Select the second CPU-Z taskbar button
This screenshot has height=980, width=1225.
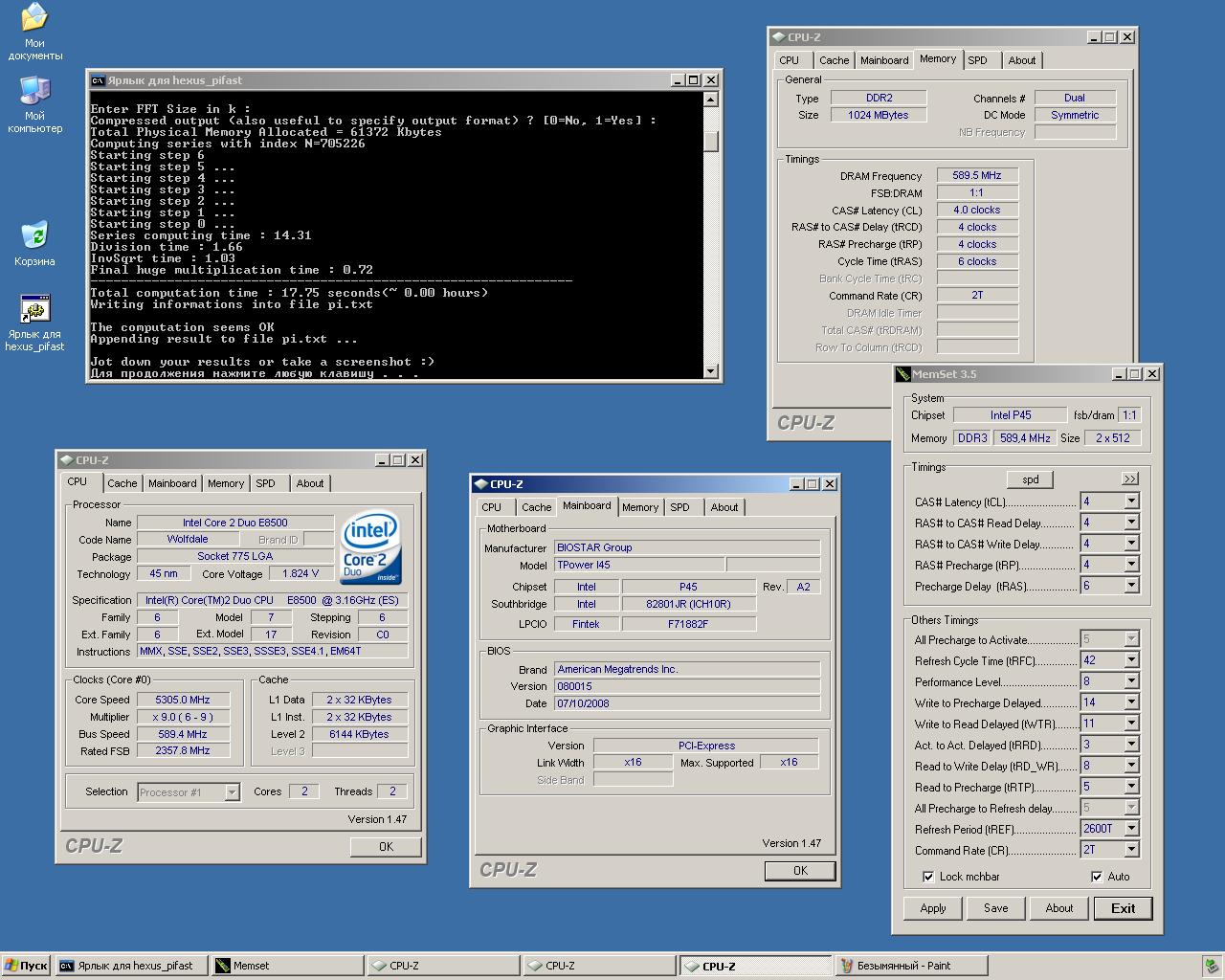click(x=599, y=966)
